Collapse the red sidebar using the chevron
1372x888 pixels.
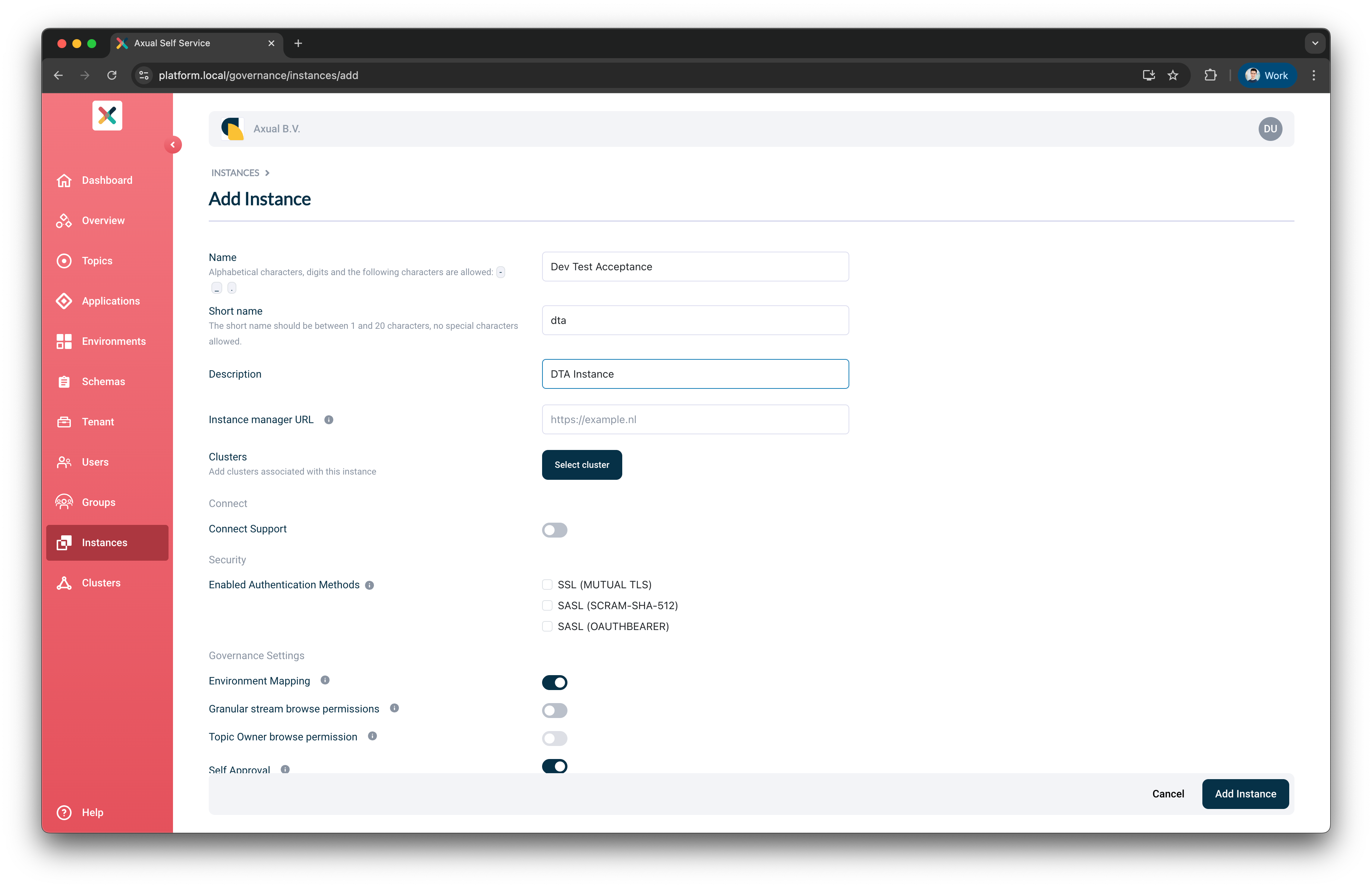point(173,145)
